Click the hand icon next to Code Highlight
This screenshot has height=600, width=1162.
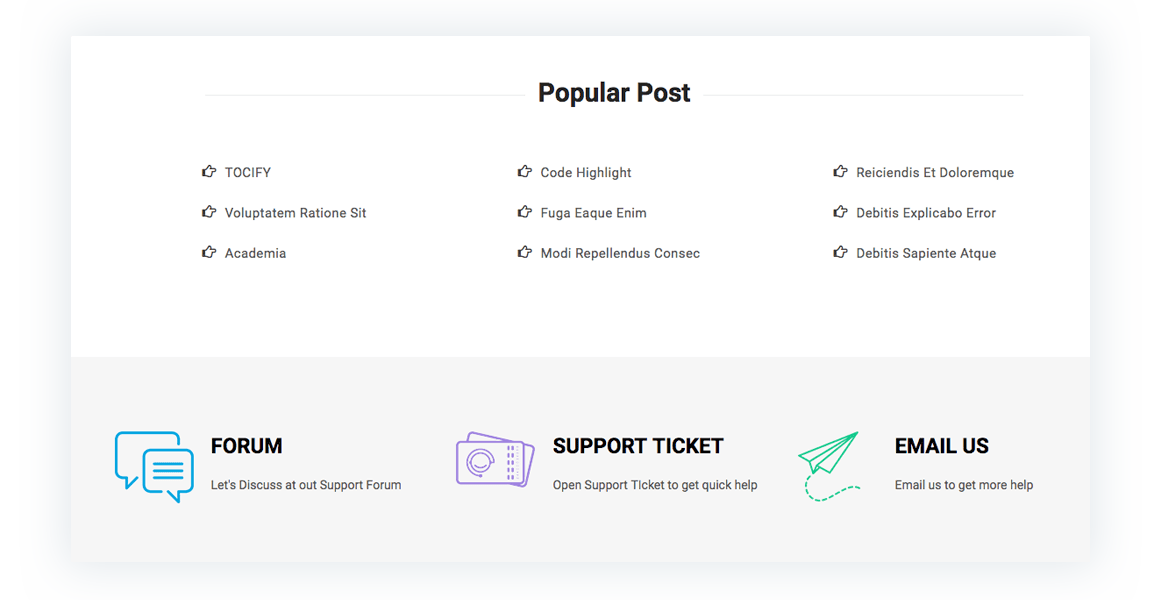[x=525, y=171]
